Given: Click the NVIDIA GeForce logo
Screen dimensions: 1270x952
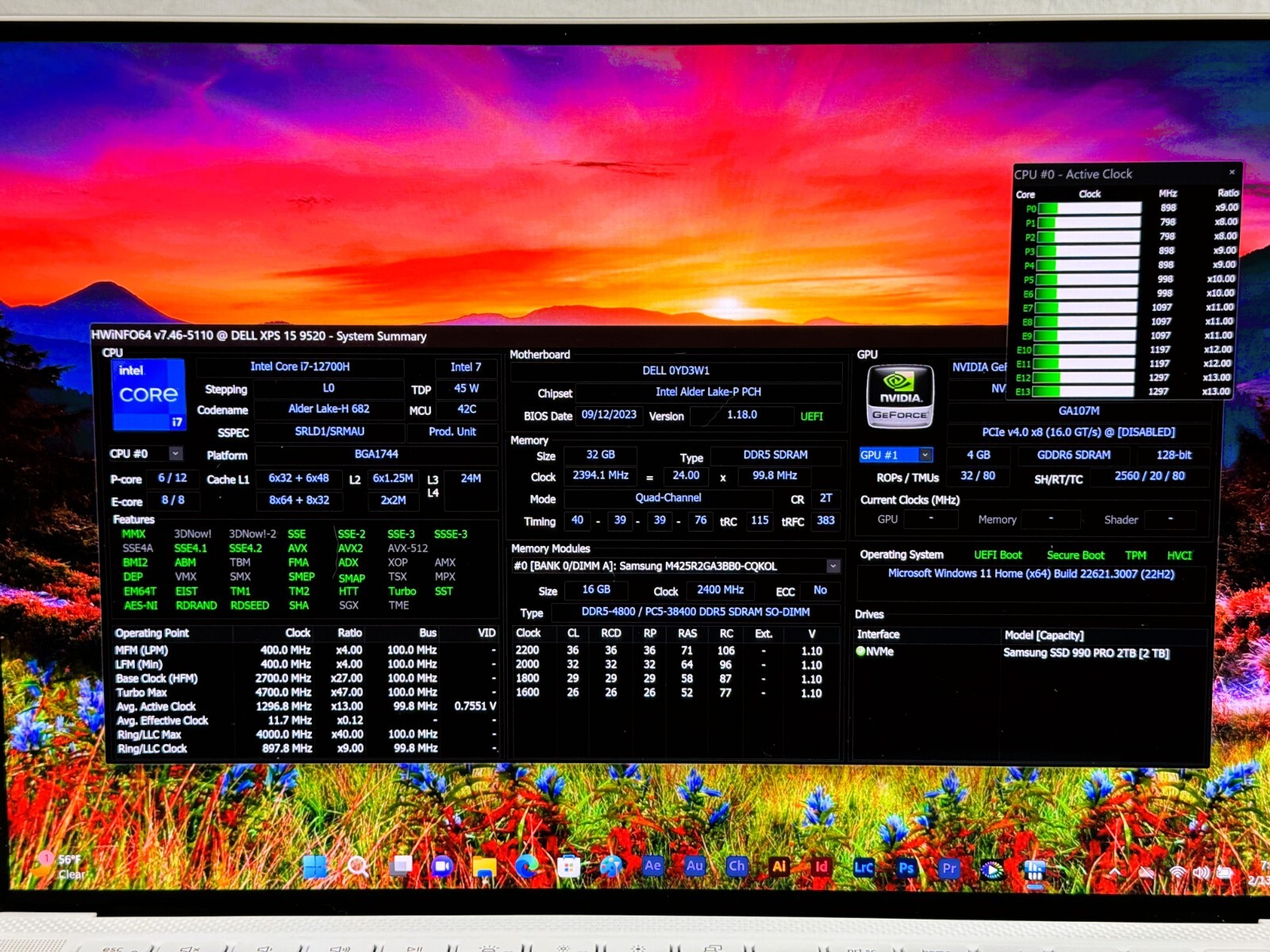Looking at the screenshot, I should 899,395.
